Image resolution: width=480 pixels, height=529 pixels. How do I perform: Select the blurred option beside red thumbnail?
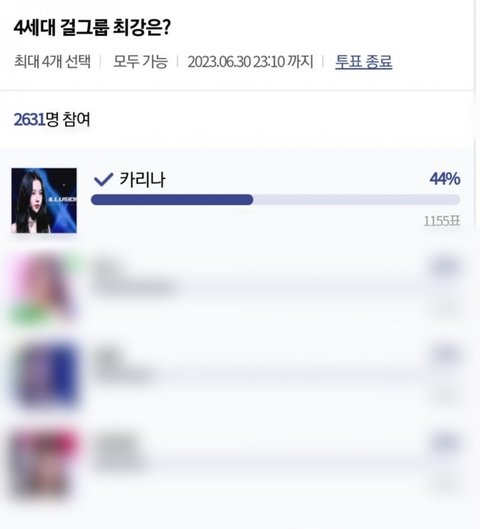[x=117, y=452]
